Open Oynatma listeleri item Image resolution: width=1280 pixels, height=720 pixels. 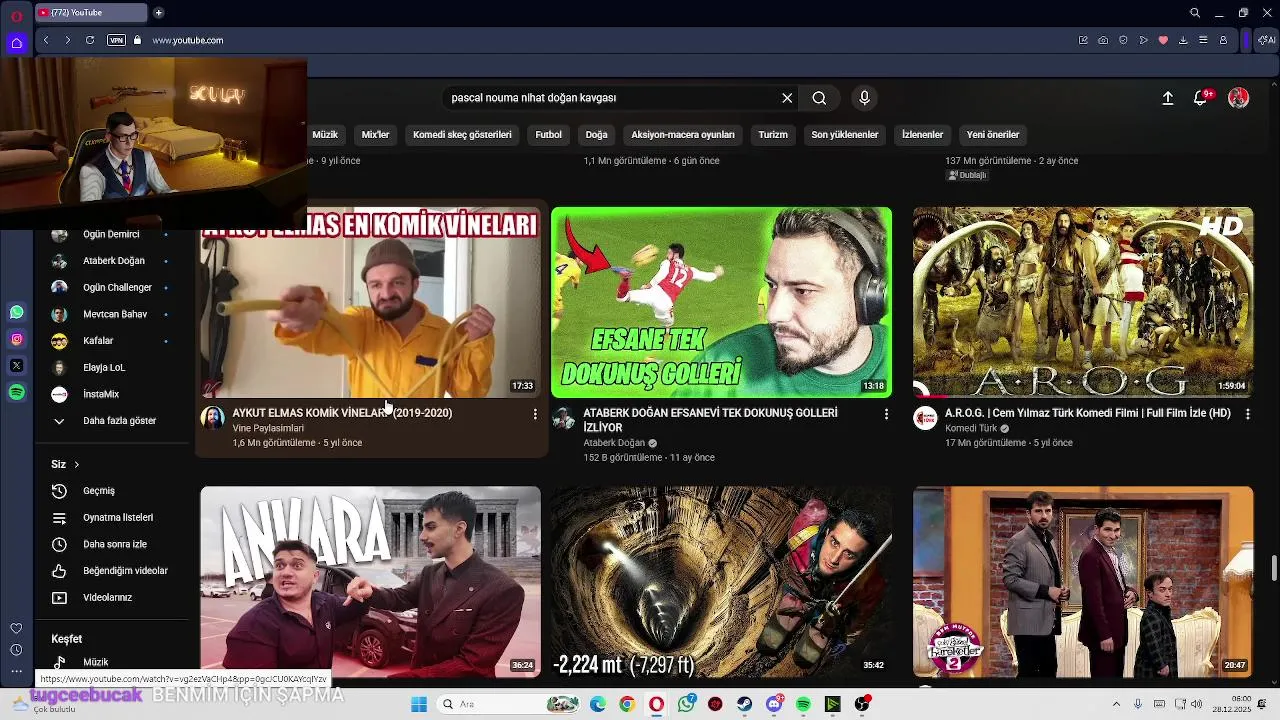point(112,518)
